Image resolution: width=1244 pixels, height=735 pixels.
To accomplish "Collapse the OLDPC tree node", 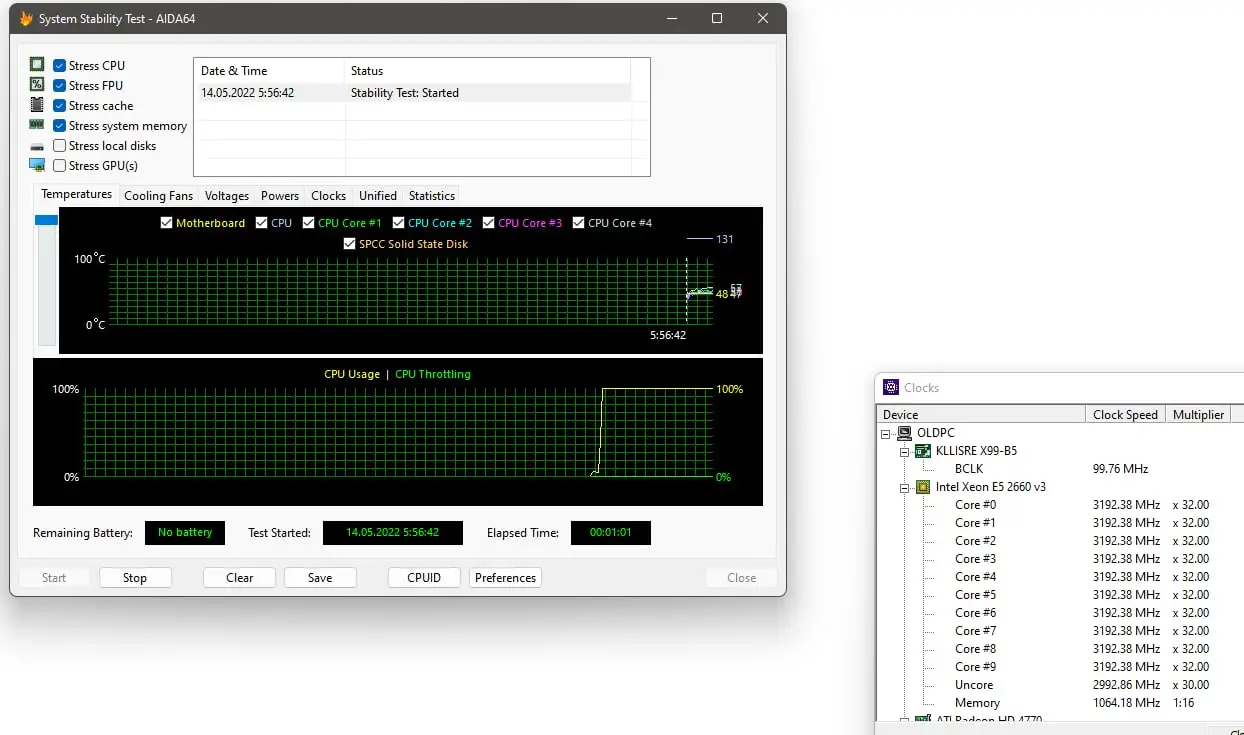I will 885,433.
